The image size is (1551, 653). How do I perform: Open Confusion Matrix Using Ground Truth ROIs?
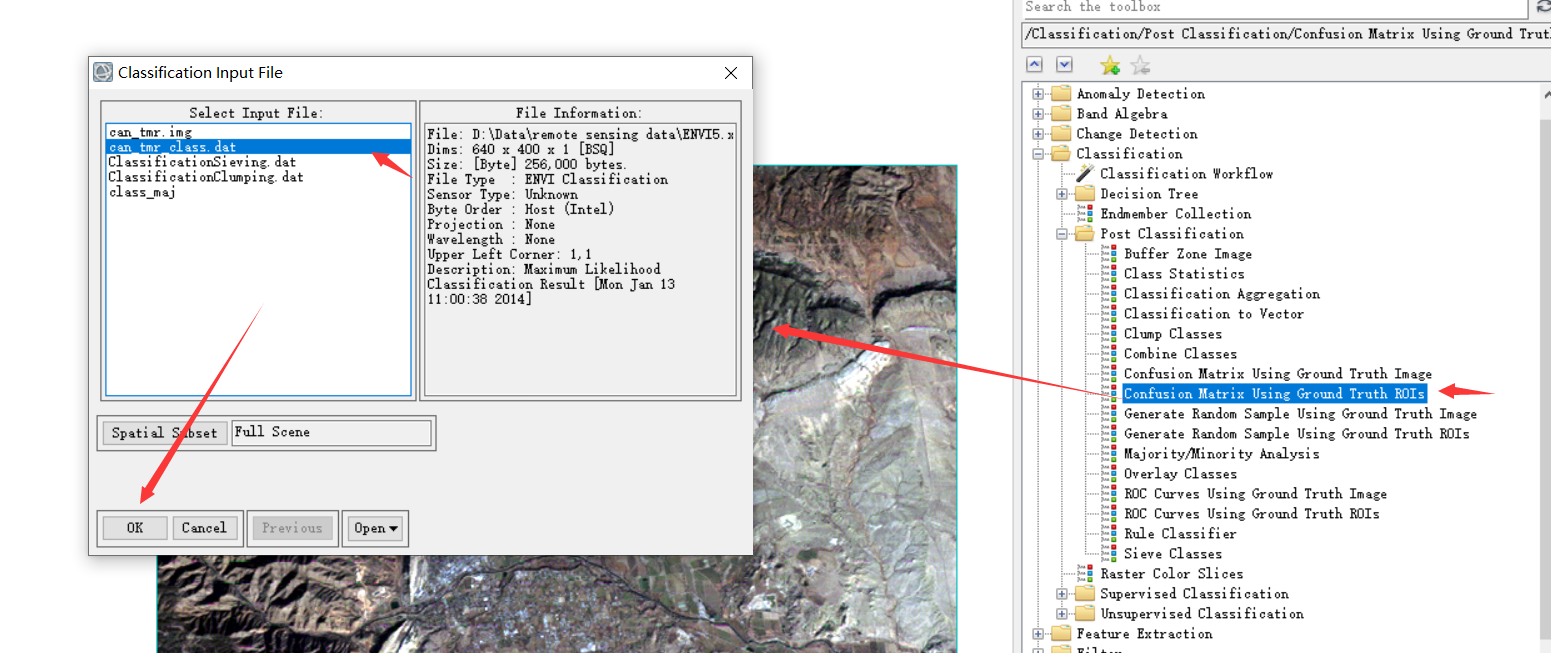click(1274, 394)
